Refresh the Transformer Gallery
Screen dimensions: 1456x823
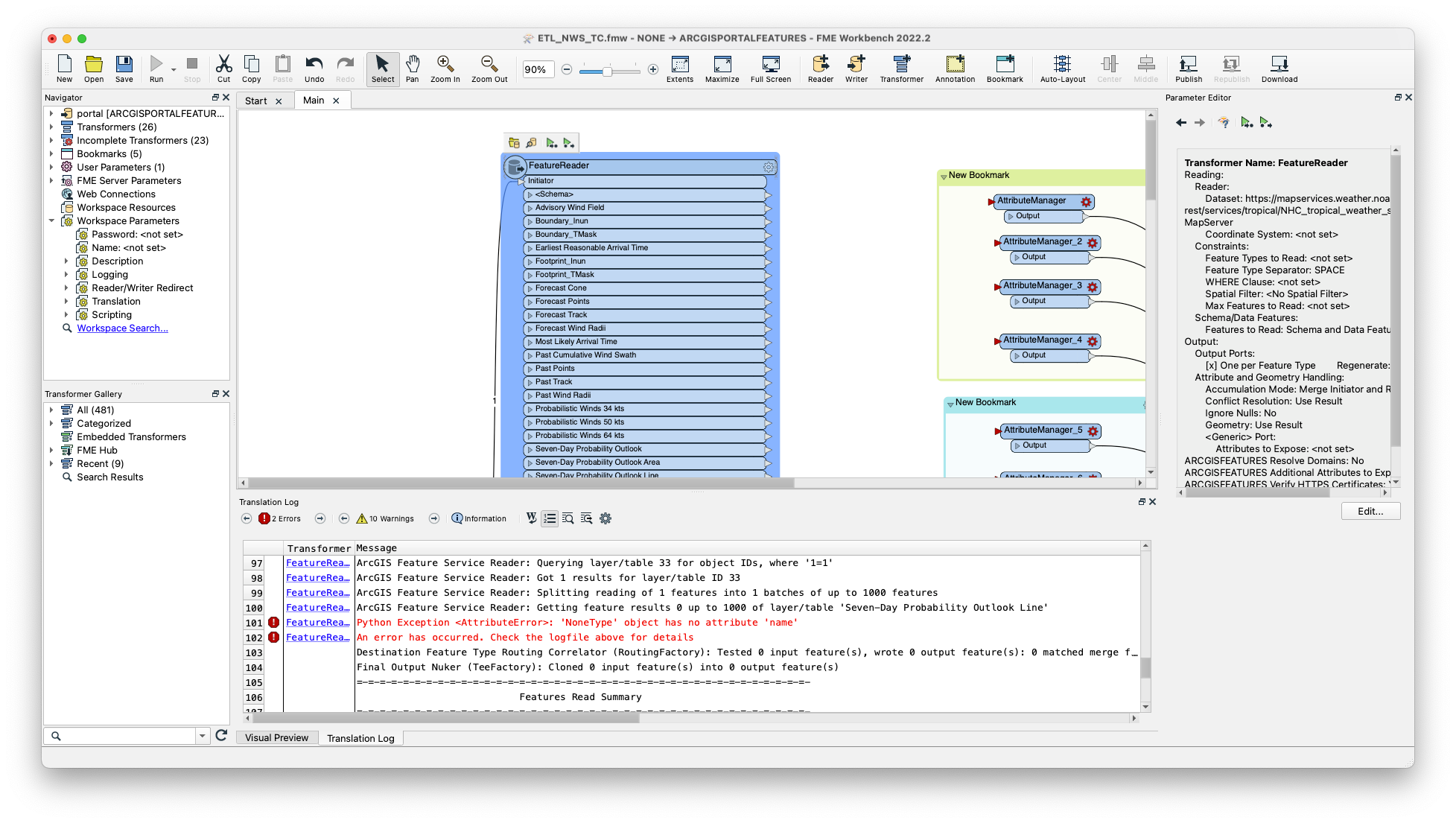point(221,735)
